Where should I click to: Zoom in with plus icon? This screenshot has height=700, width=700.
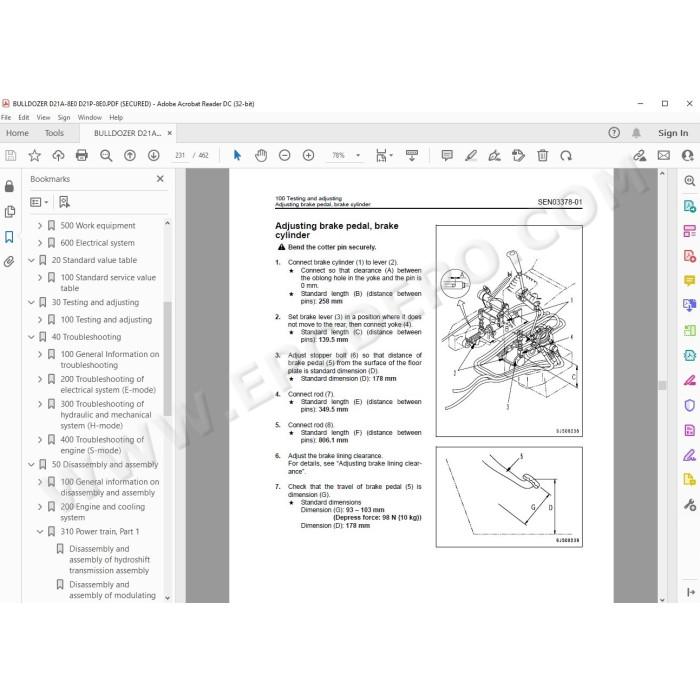pyautogui.click(x=308, y=155)
